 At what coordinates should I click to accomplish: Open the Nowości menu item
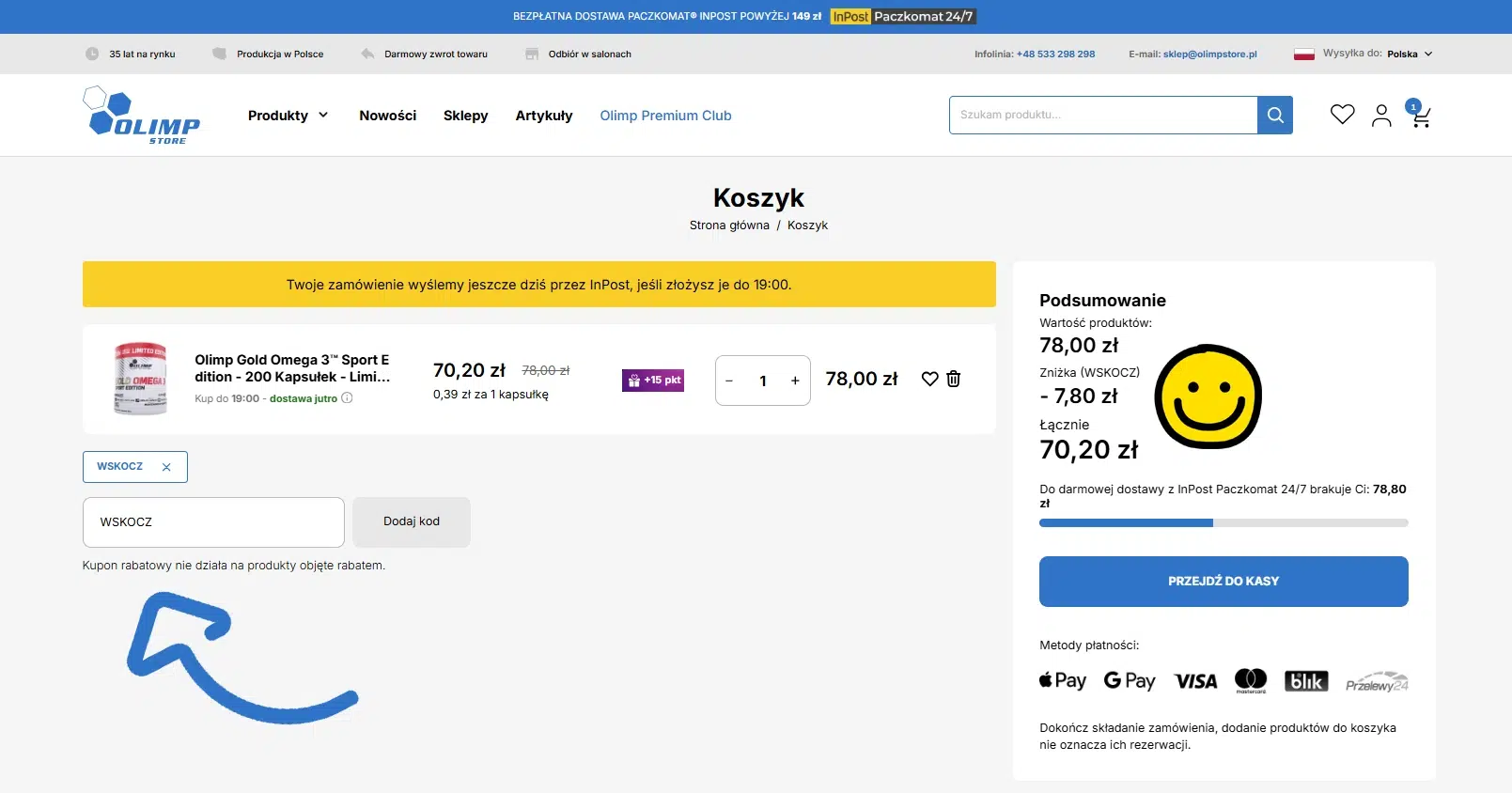pos(387,116)
